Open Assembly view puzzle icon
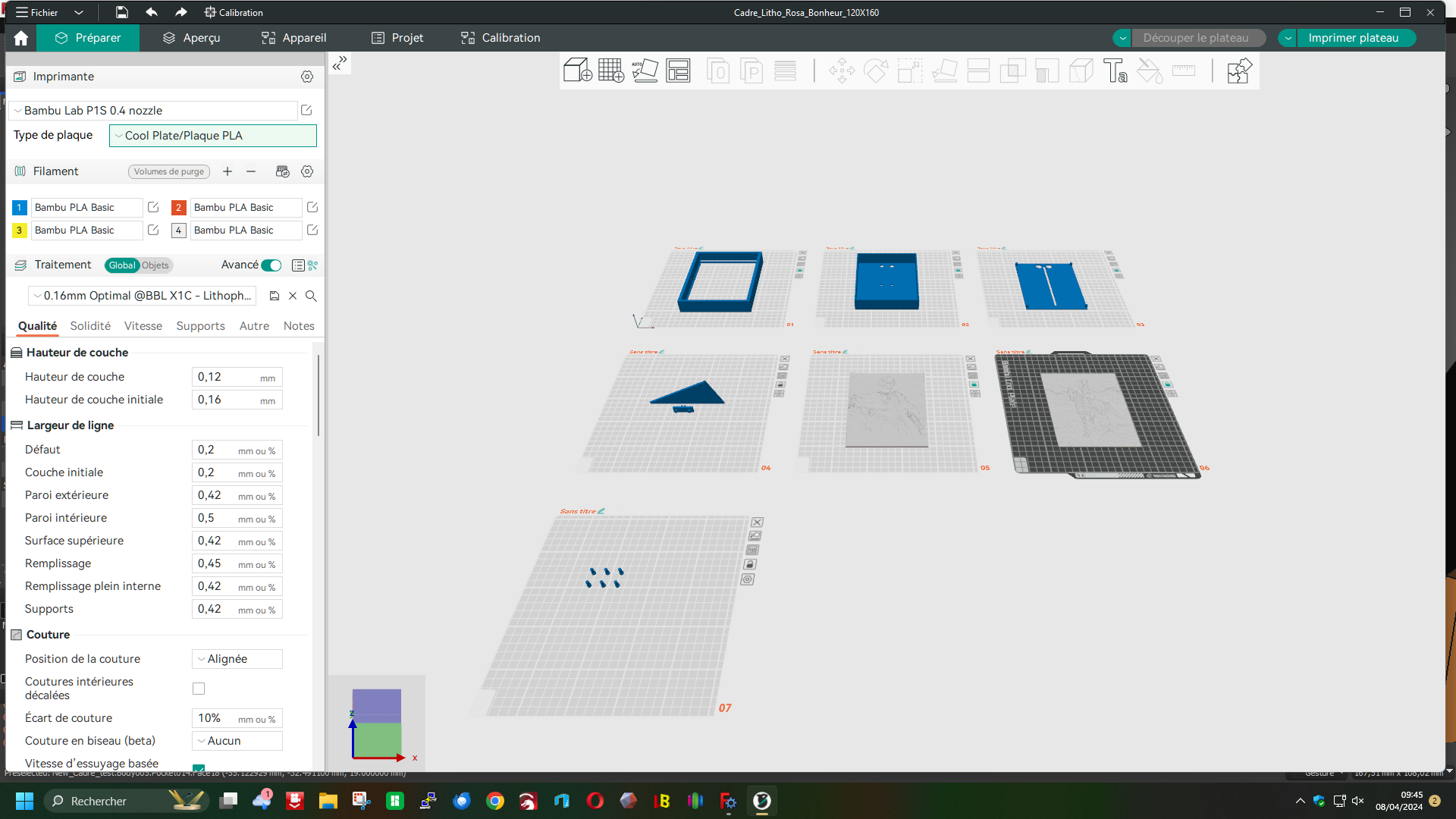This screenshot has height=819, width=1456. pos(1238,71)
